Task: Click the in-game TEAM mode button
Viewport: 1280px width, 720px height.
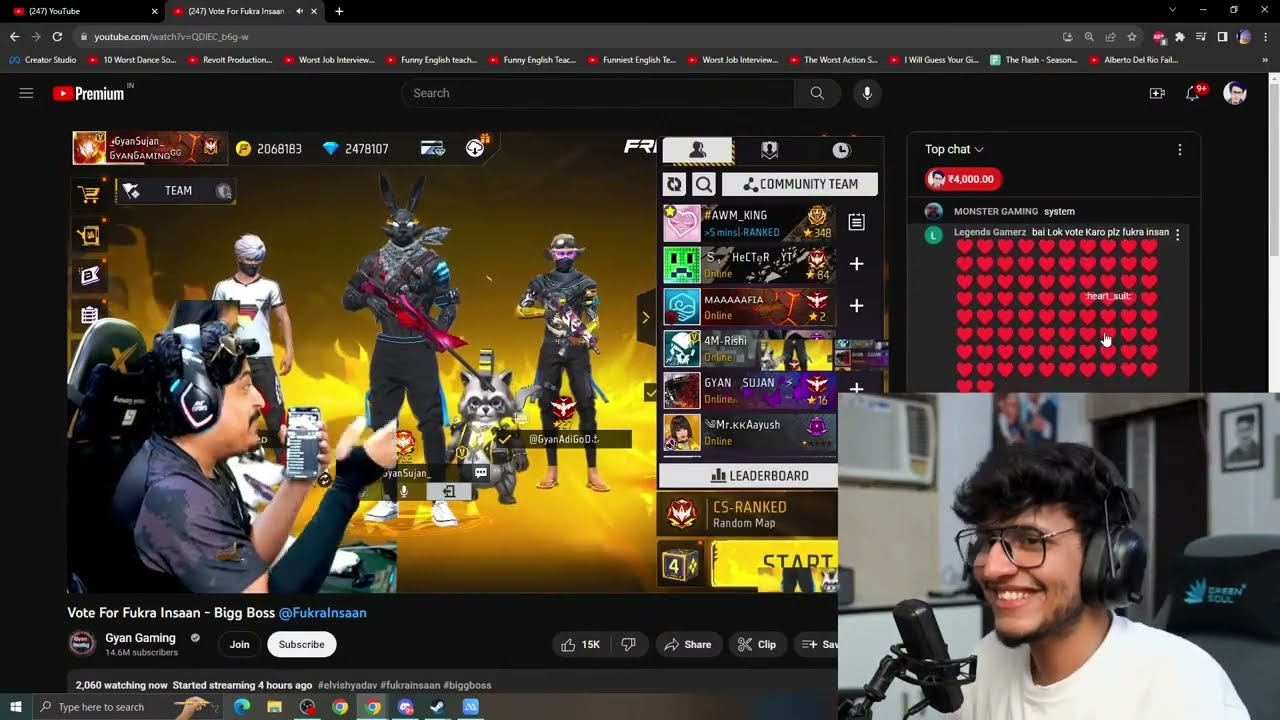Action: (176, 191)
